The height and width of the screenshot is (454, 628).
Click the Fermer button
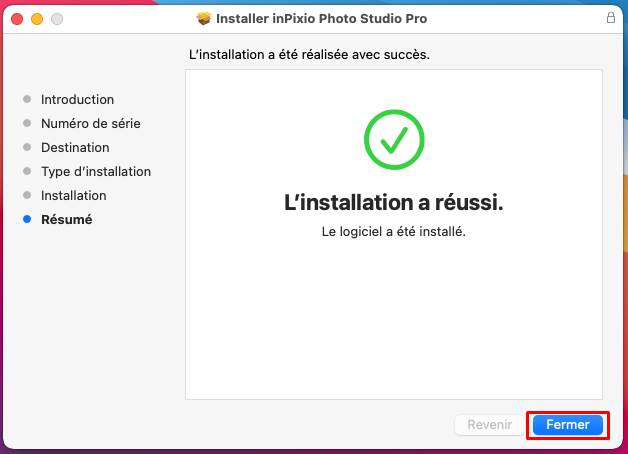568,425
